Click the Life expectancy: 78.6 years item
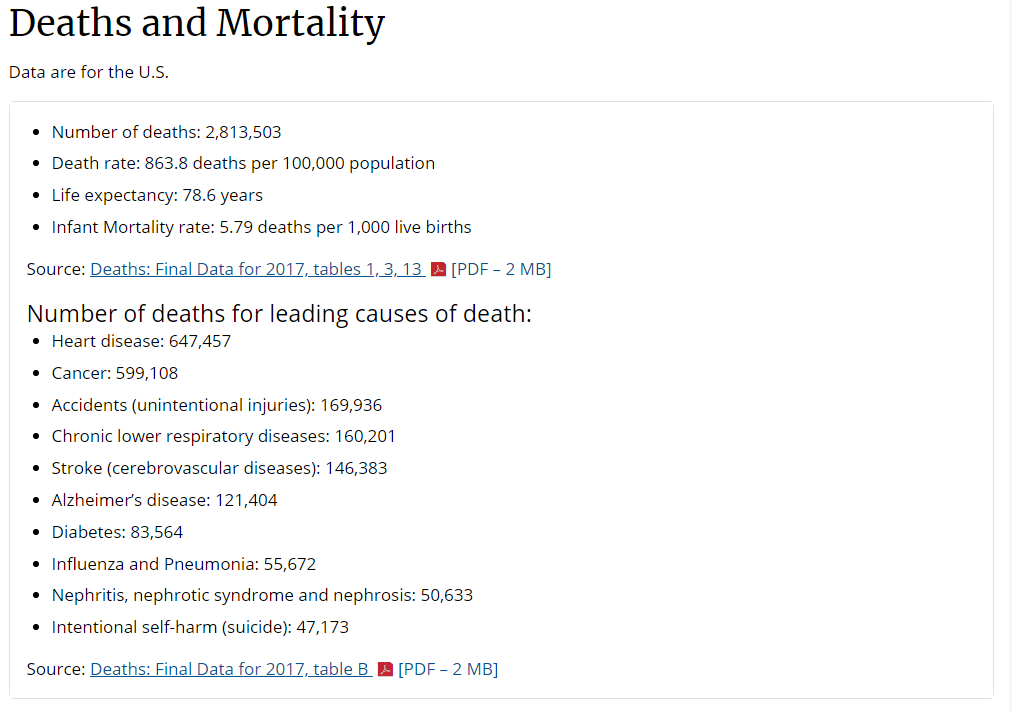 [157, 195]
